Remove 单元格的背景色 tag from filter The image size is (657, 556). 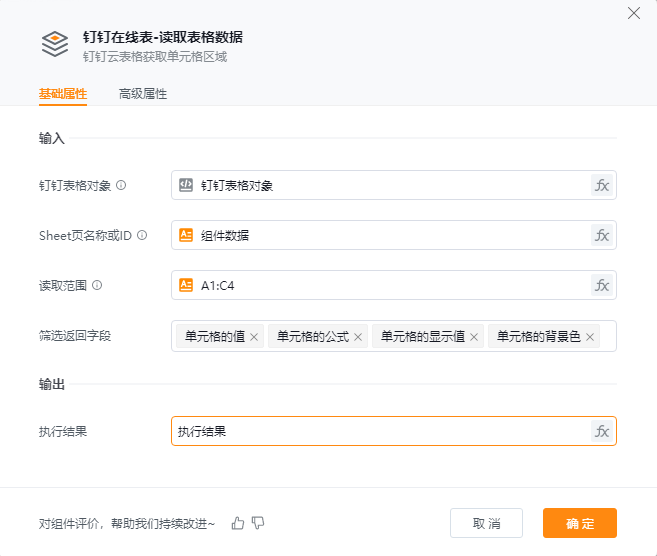590,337
